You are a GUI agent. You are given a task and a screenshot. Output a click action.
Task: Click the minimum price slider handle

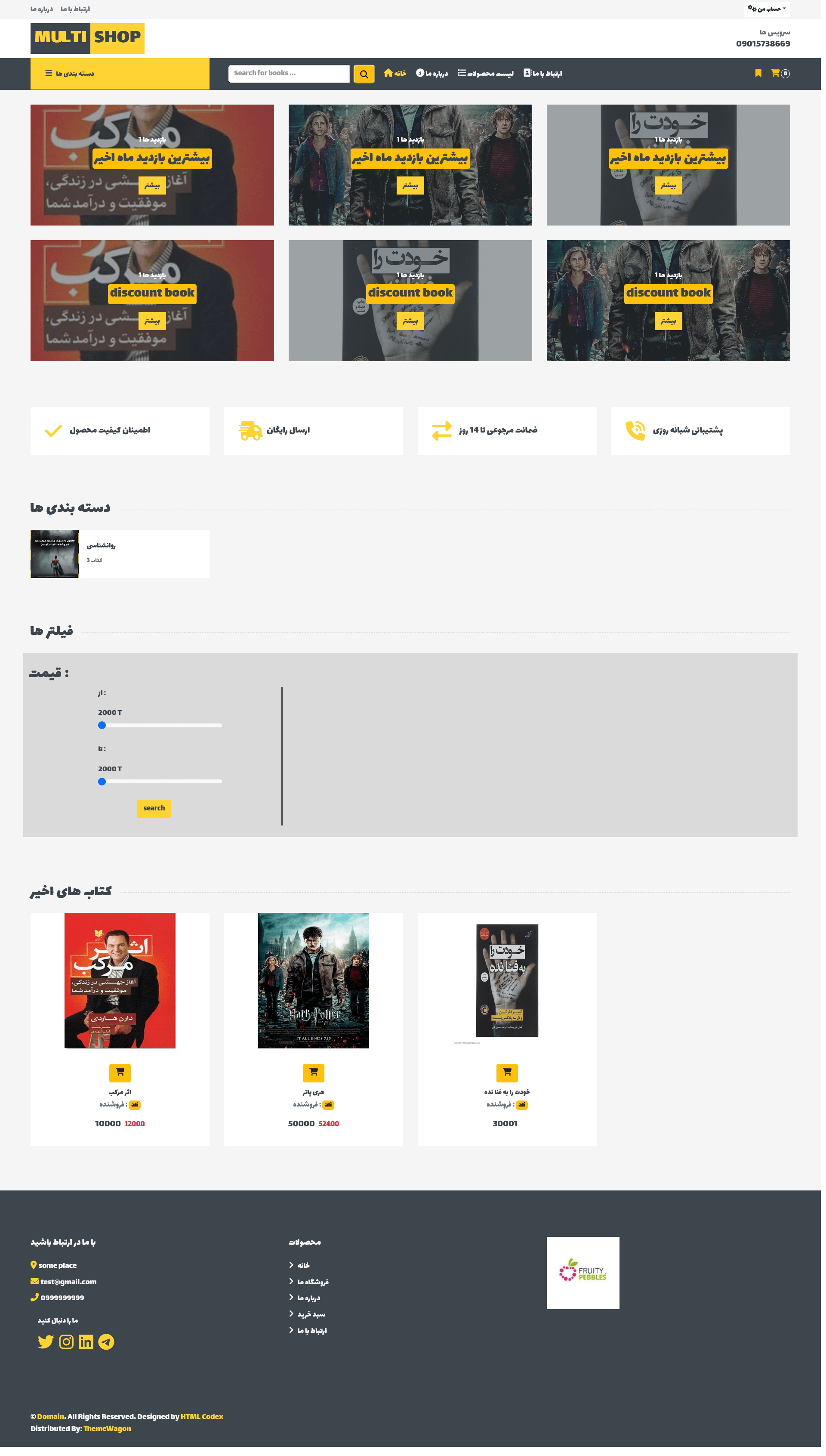point(103,729)
